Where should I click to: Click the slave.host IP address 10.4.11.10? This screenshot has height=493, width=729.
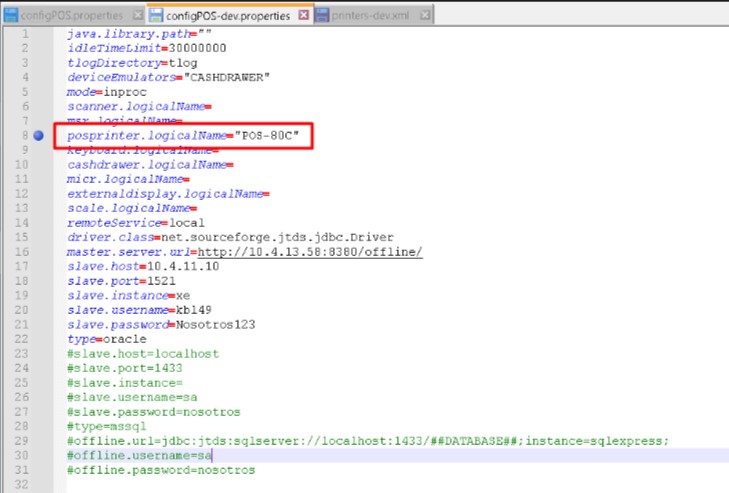[x=183, y=267]
